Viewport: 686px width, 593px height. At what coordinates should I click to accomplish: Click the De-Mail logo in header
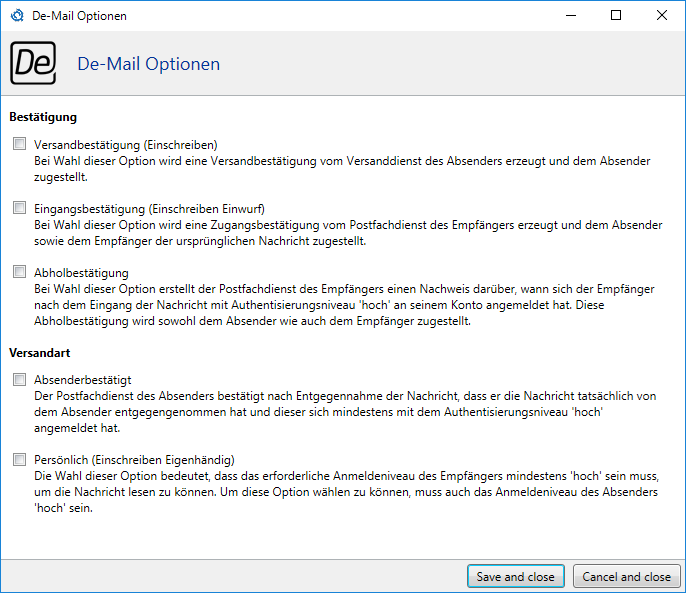click(x=33, y=63)
